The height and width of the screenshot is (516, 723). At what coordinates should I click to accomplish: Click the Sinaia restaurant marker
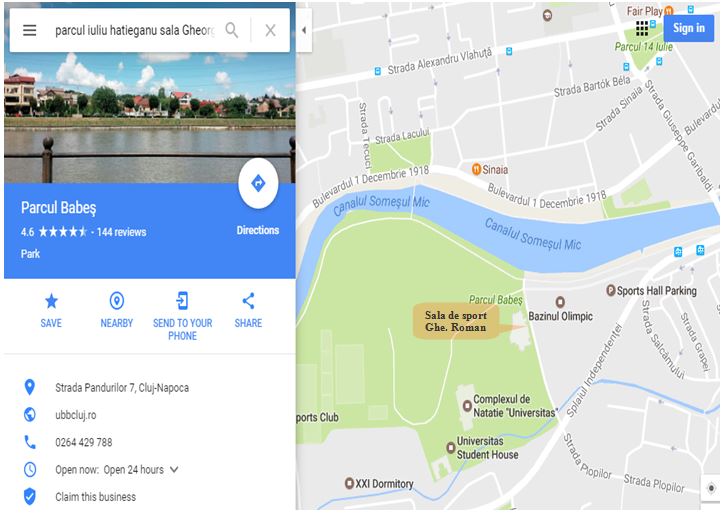477,169
